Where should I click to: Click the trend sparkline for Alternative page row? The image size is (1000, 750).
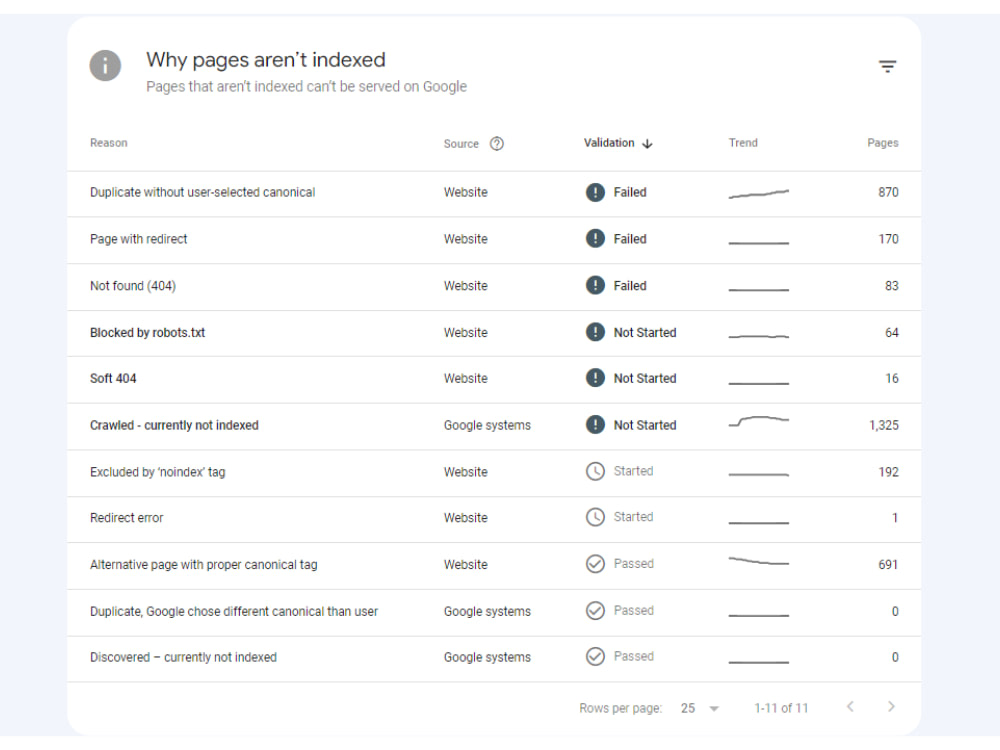[x=758, y=561]
